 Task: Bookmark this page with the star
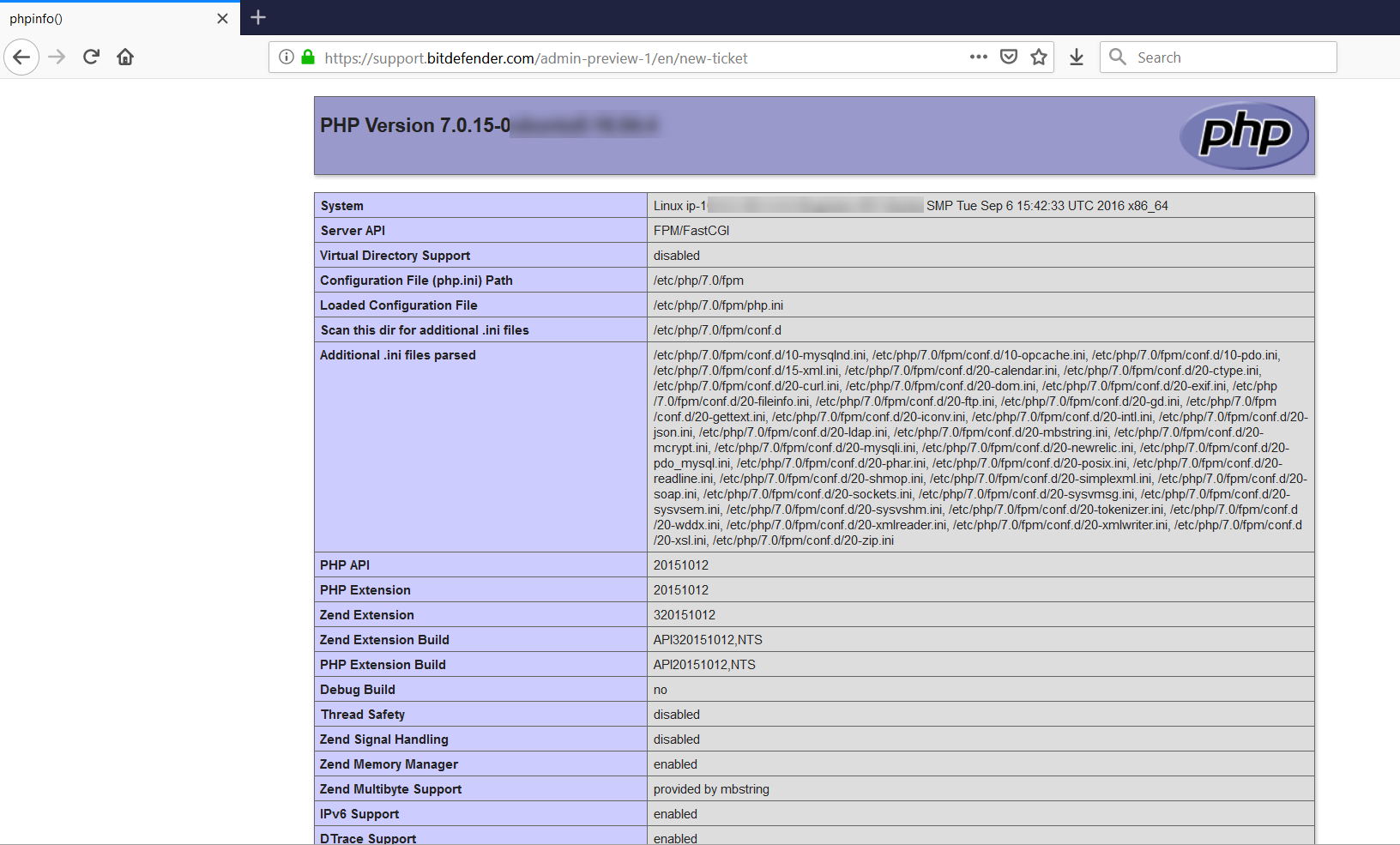[x=1038, y=57]
